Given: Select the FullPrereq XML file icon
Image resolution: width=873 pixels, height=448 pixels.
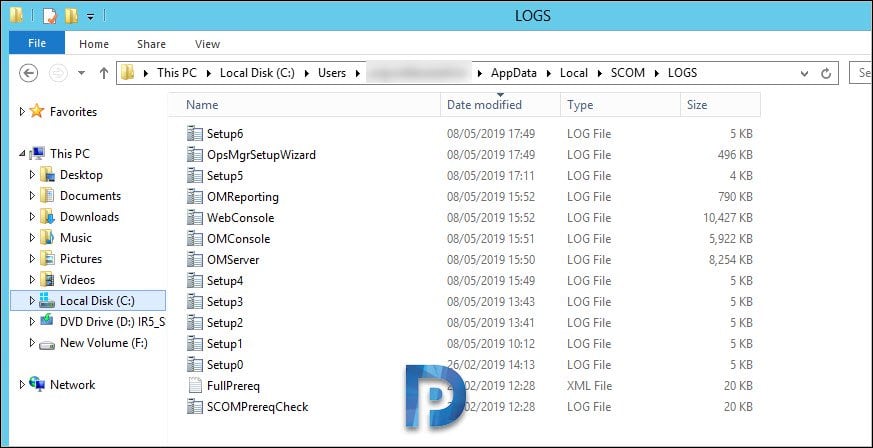Looking at the screenshot, I should (x=194, y=386).
